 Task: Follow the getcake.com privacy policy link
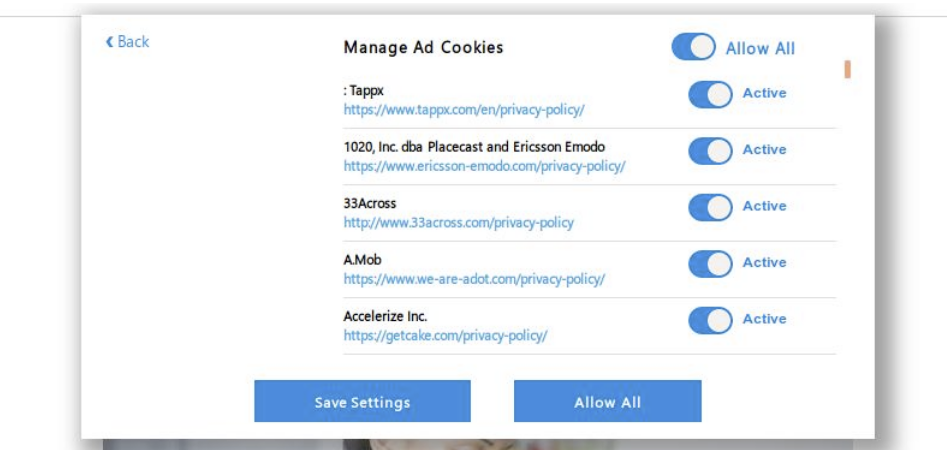coord(445,336)
